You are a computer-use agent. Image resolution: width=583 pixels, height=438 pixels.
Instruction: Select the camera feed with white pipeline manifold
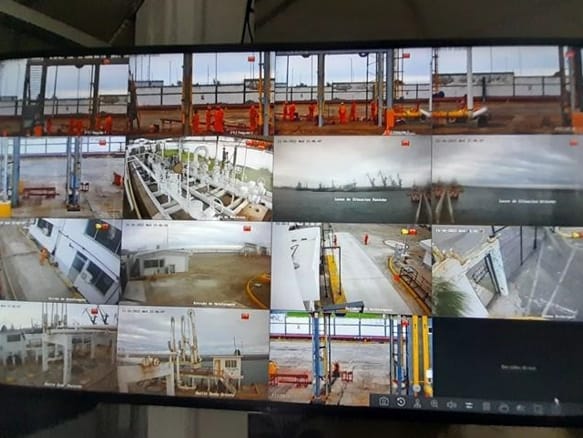coord(198,178)
